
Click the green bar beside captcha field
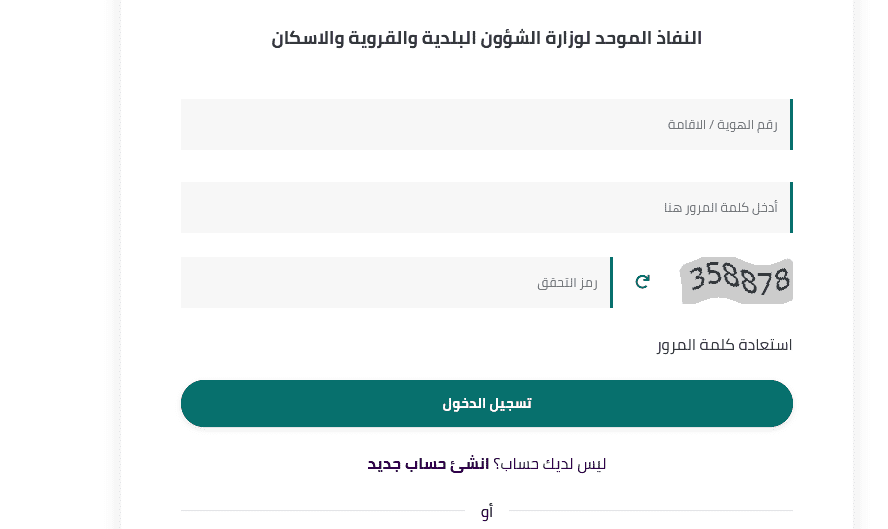coord(612,283)
